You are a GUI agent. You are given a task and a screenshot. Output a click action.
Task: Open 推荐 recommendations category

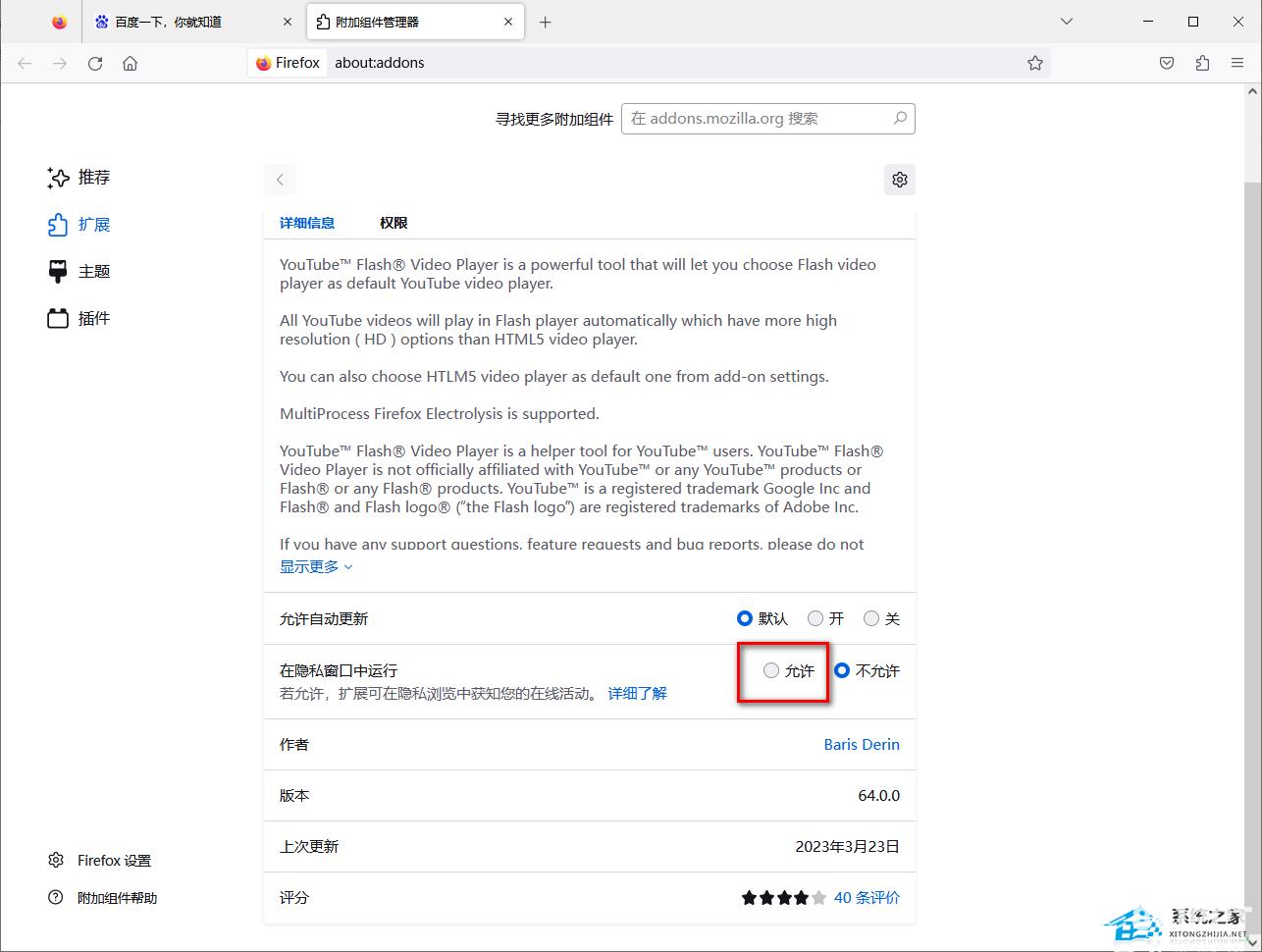(79, 178)
